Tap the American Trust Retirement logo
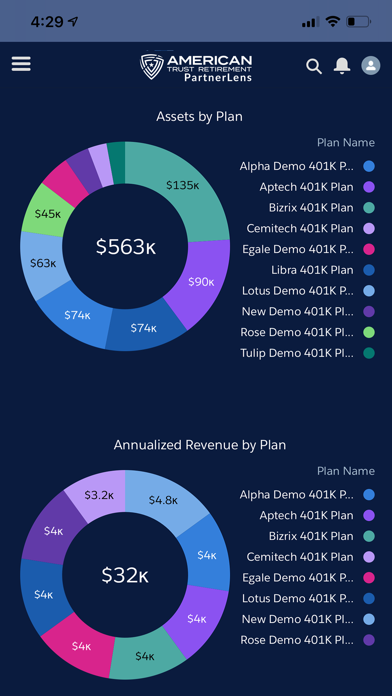This screenshot has width=392, height=696. [x=196, y=67]
